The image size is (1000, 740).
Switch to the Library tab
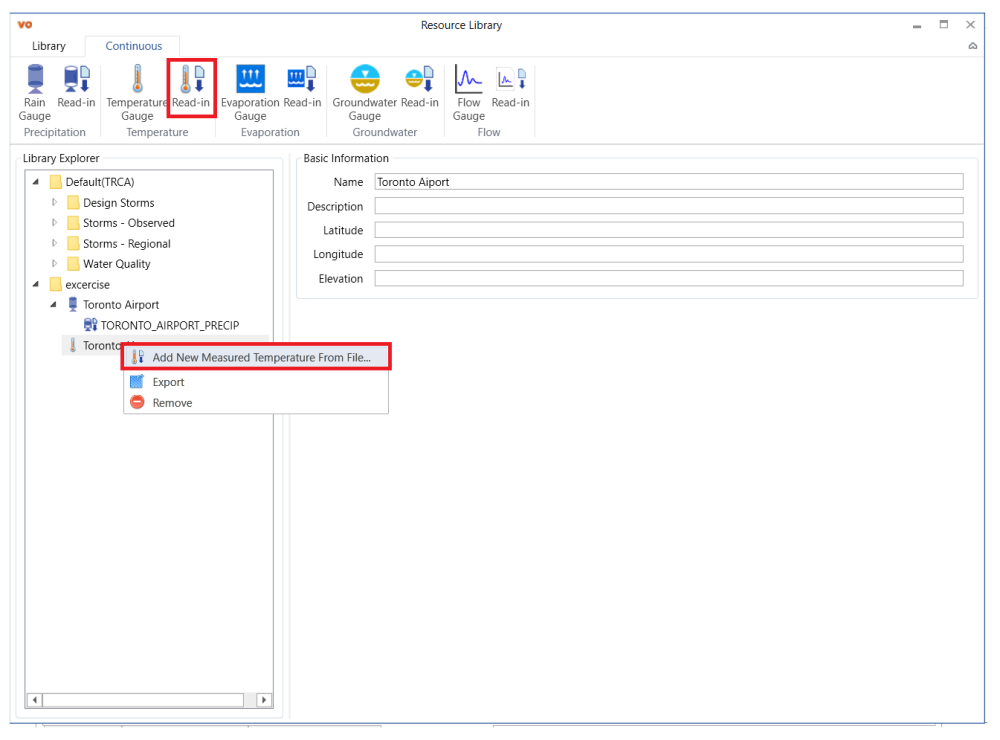tap(49, 46)
